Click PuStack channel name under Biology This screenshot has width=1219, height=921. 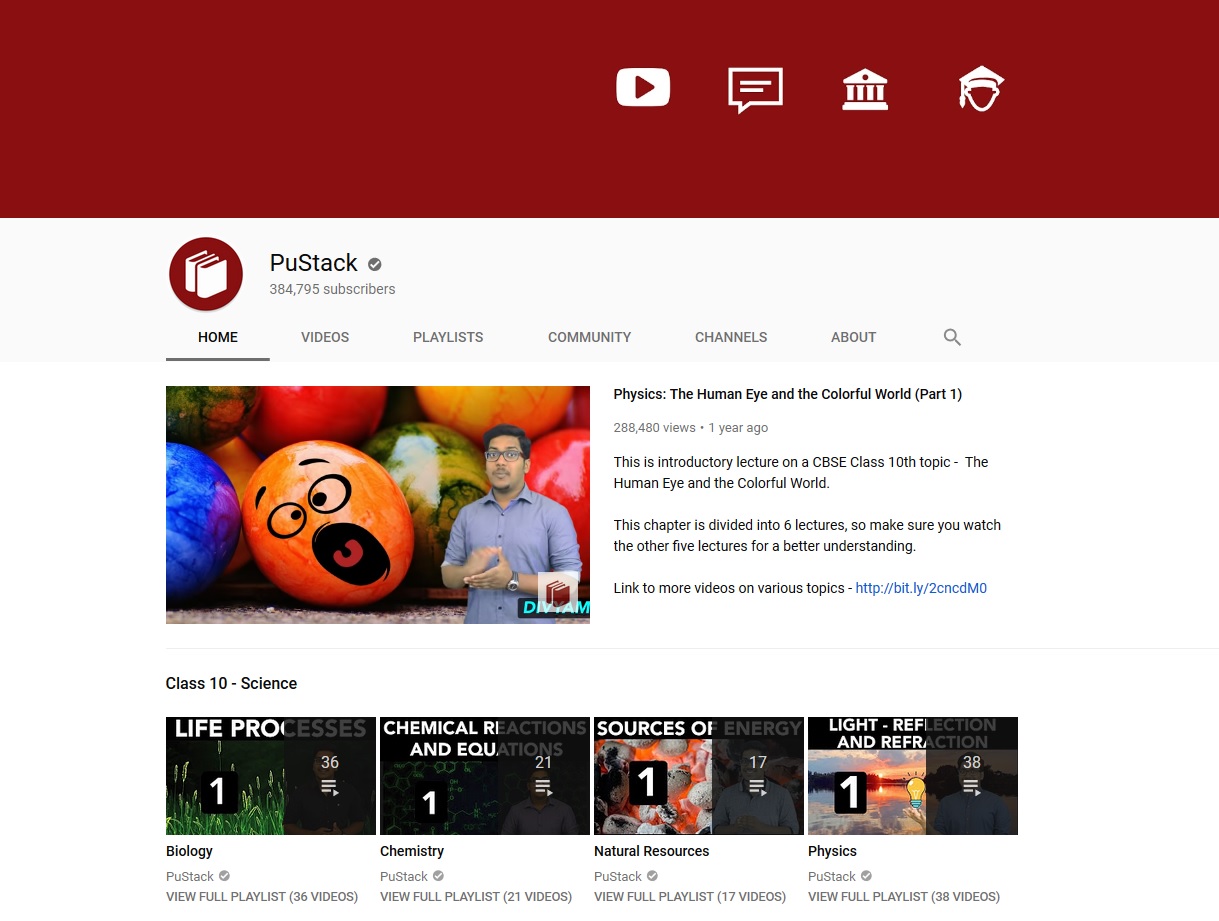coord(190,876)
